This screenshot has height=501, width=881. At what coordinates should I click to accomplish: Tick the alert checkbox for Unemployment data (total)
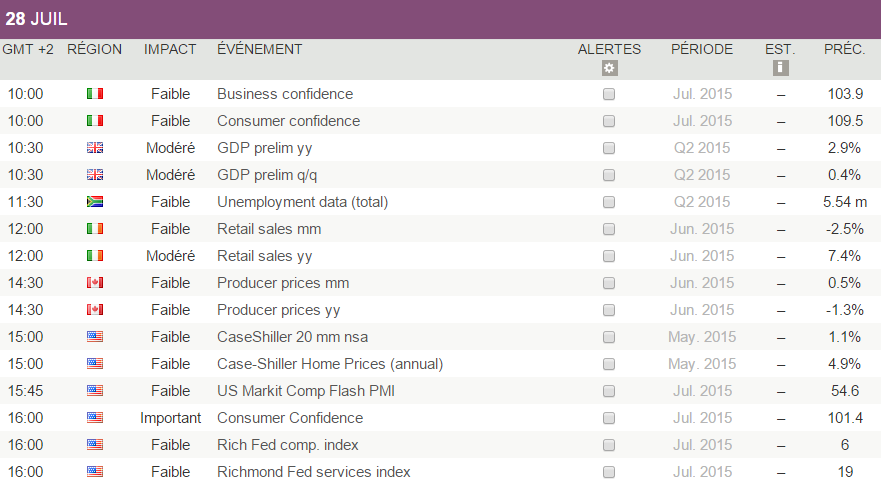pos(609,202)
